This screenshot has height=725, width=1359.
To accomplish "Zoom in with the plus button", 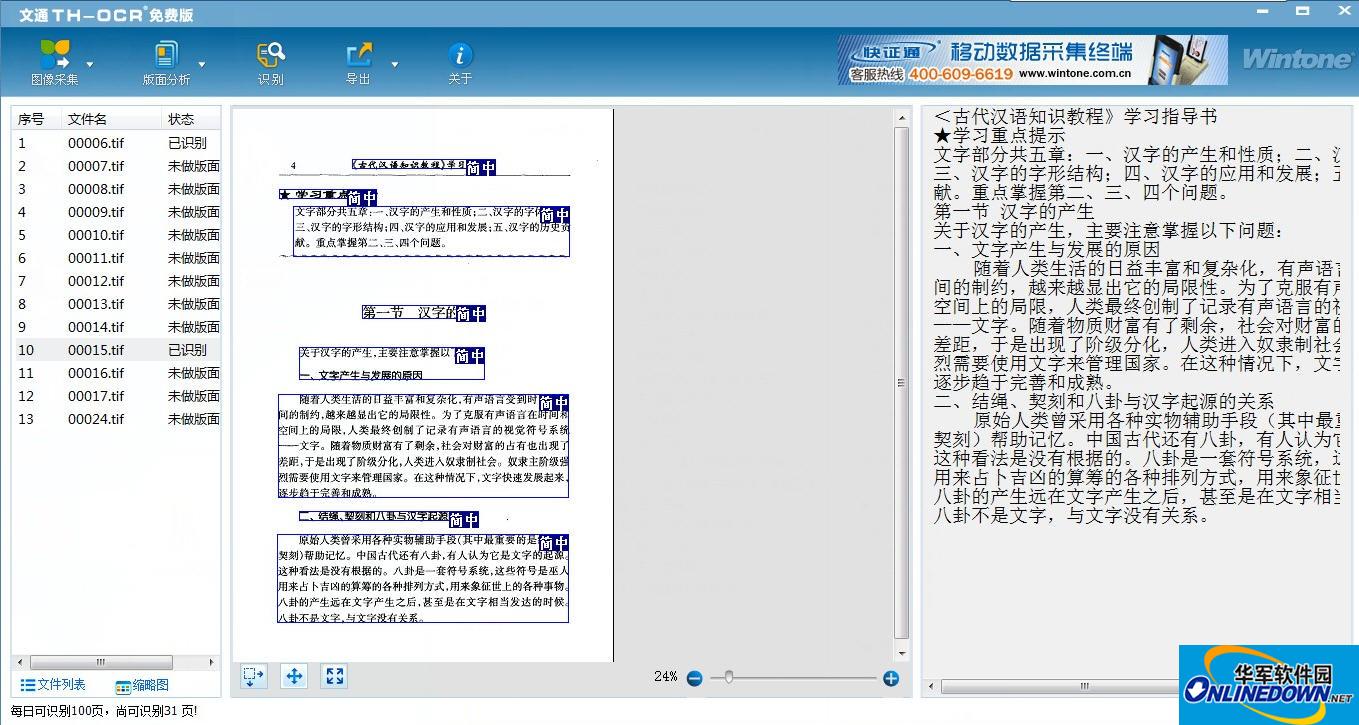I will click(891, 678).
